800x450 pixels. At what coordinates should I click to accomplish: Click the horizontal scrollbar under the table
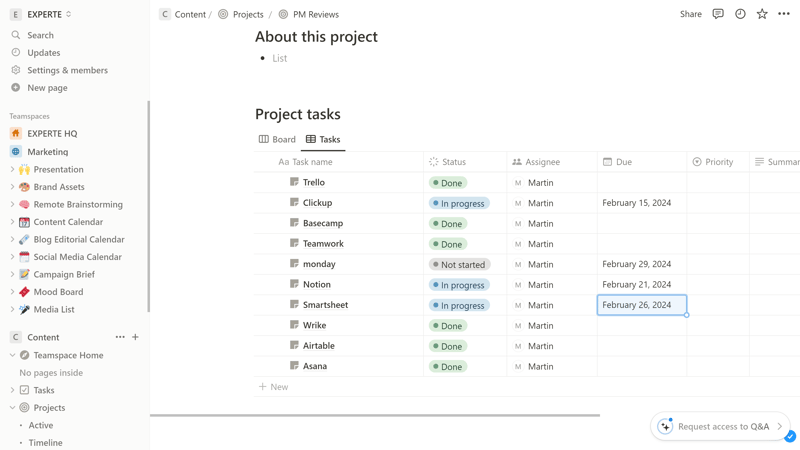click(x=375, y=415)
